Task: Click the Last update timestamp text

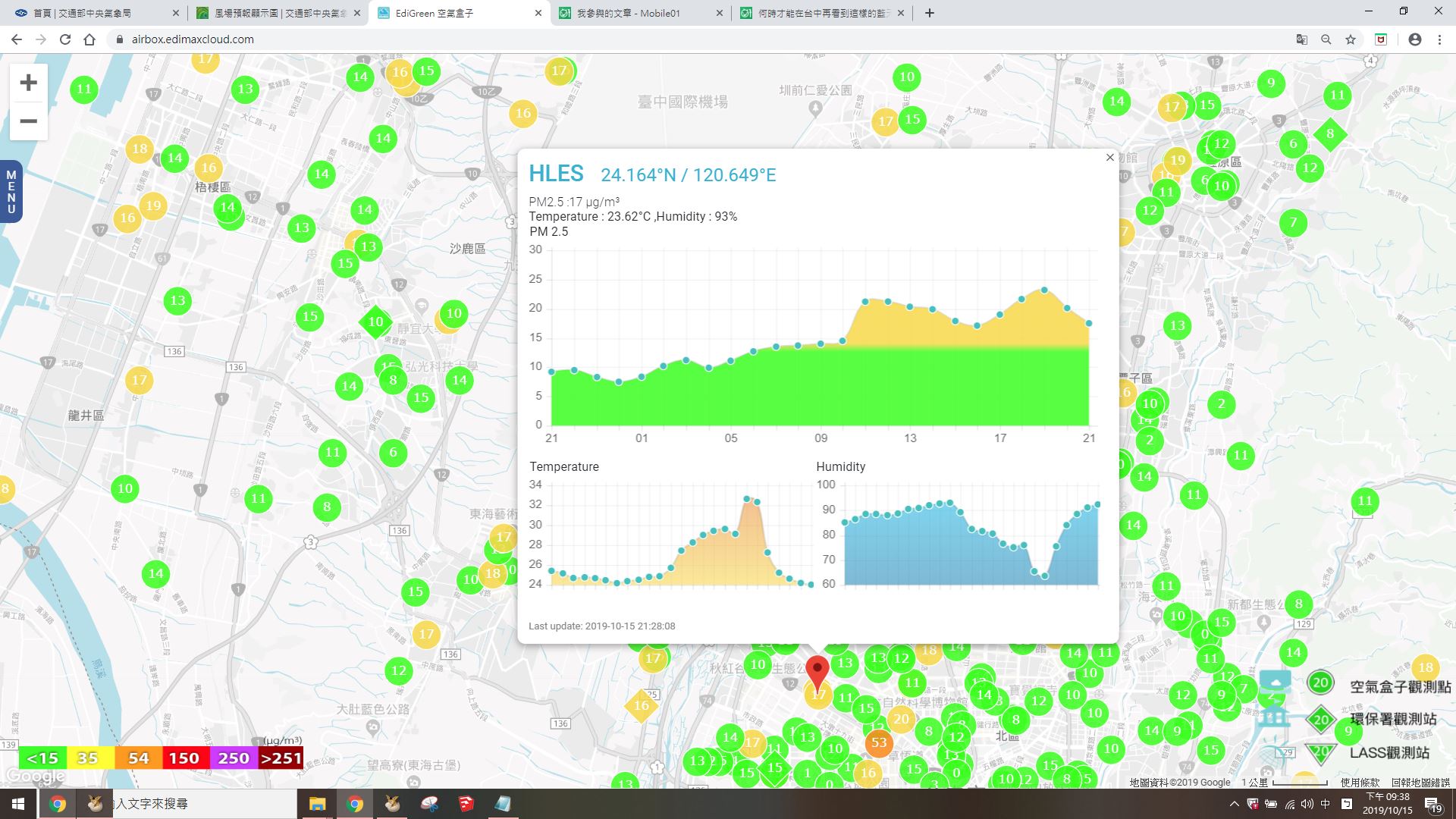Action: click(x=602, y=626)
